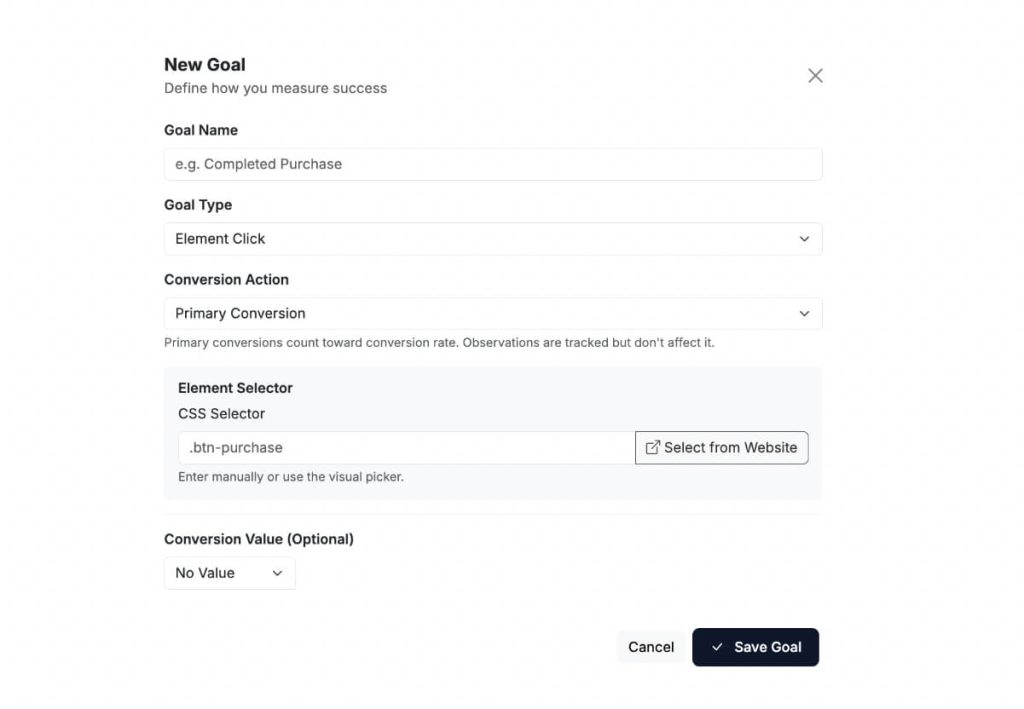Click the chevron on the No Value selector

pyautogui.click(x=277, y=573)
